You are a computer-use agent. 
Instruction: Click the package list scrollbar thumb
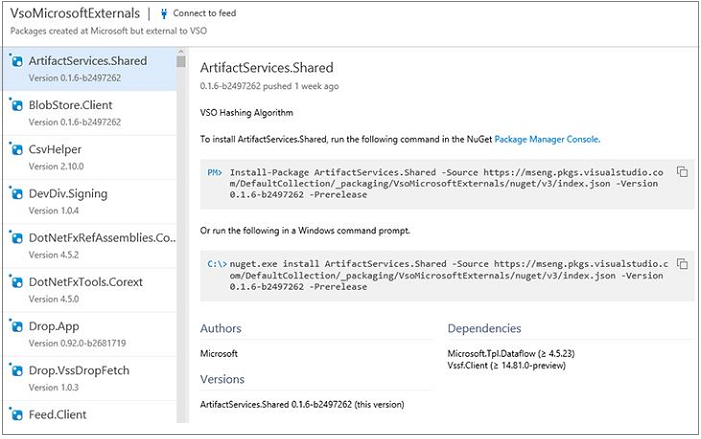(181, 61)
